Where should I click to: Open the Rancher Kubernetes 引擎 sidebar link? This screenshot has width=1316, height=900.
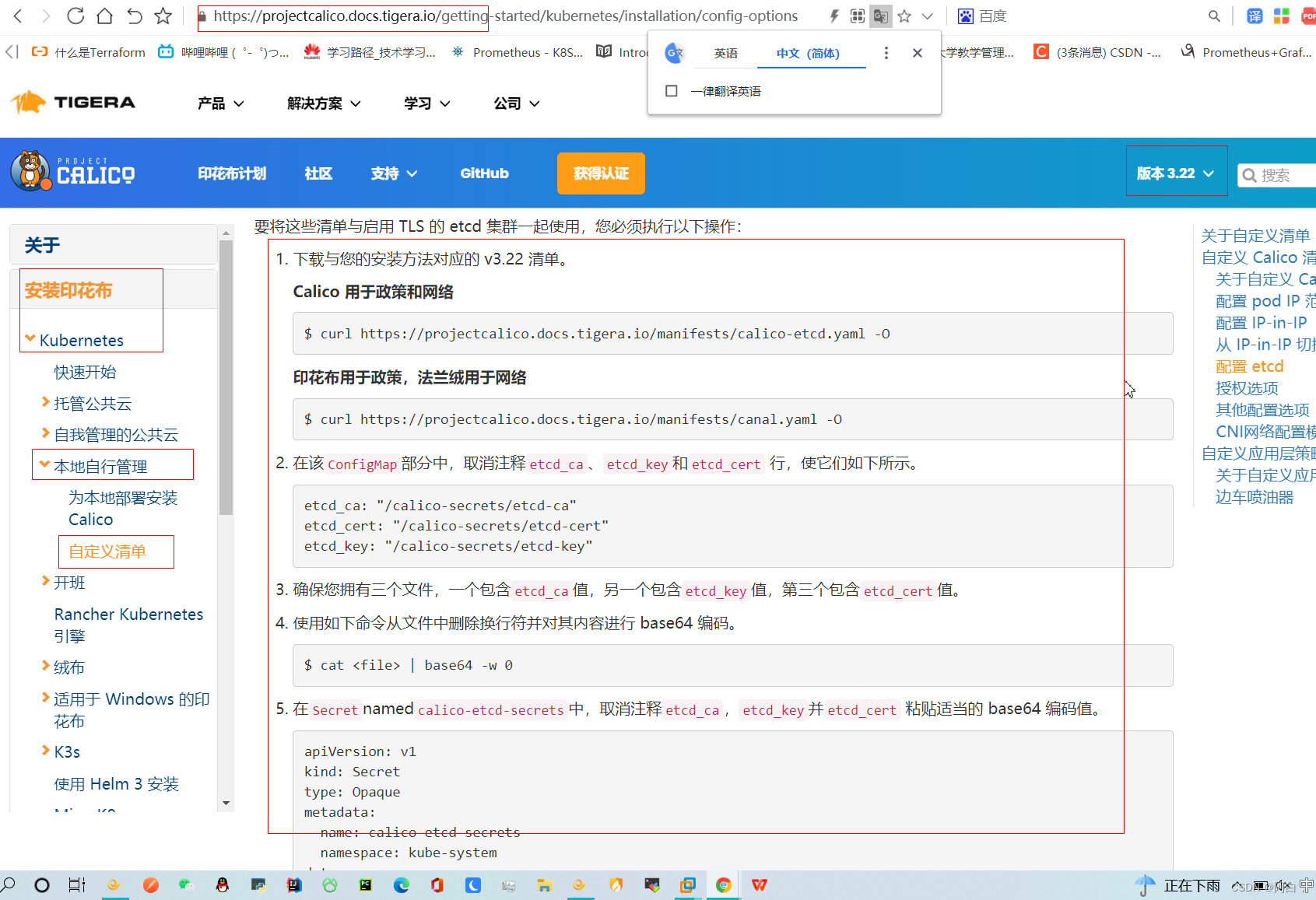(x=129, y=625)
